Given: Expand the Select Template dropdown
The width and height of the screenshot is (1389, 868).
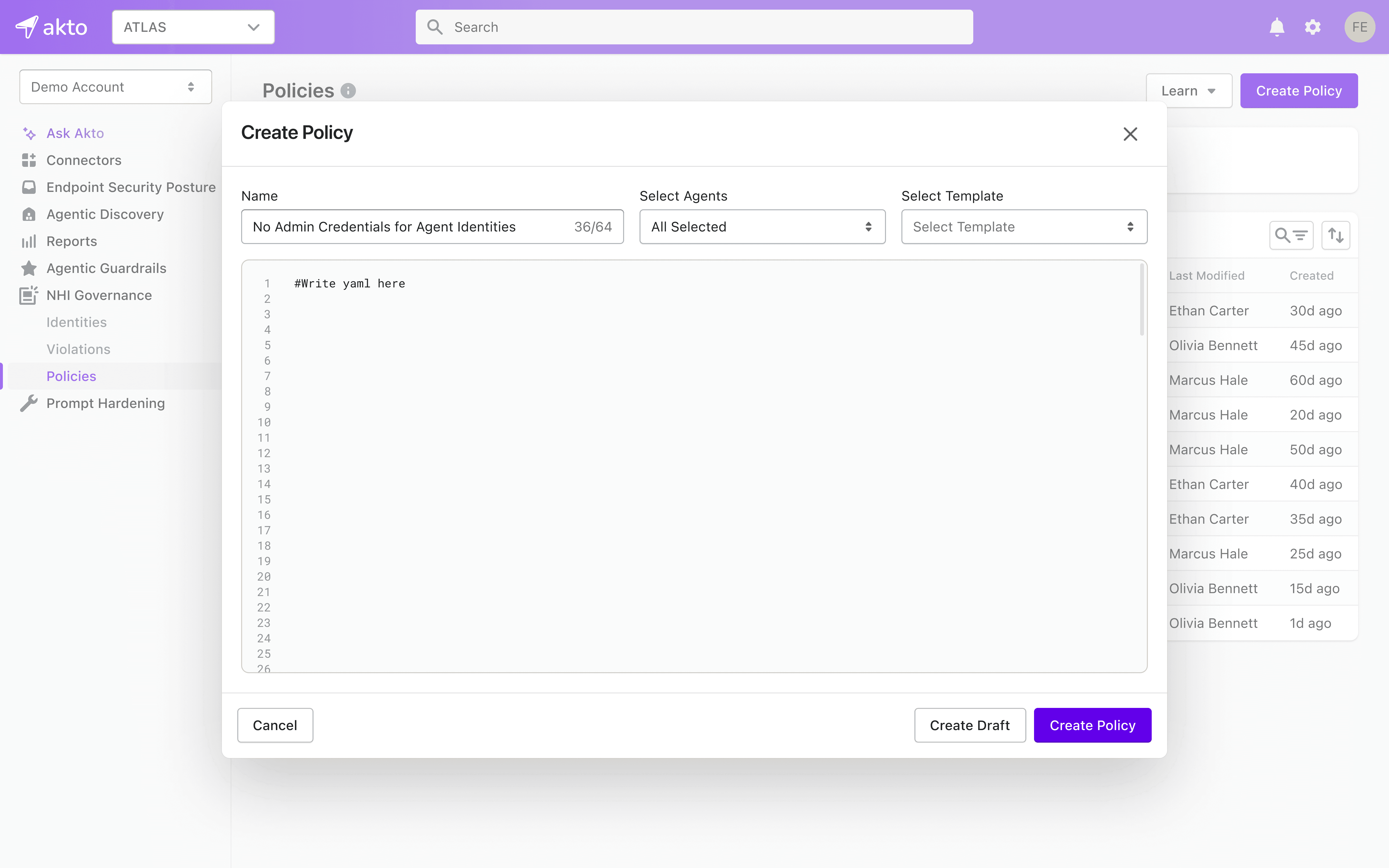Looking at the screenshot, I should (x=1024, y=227).
